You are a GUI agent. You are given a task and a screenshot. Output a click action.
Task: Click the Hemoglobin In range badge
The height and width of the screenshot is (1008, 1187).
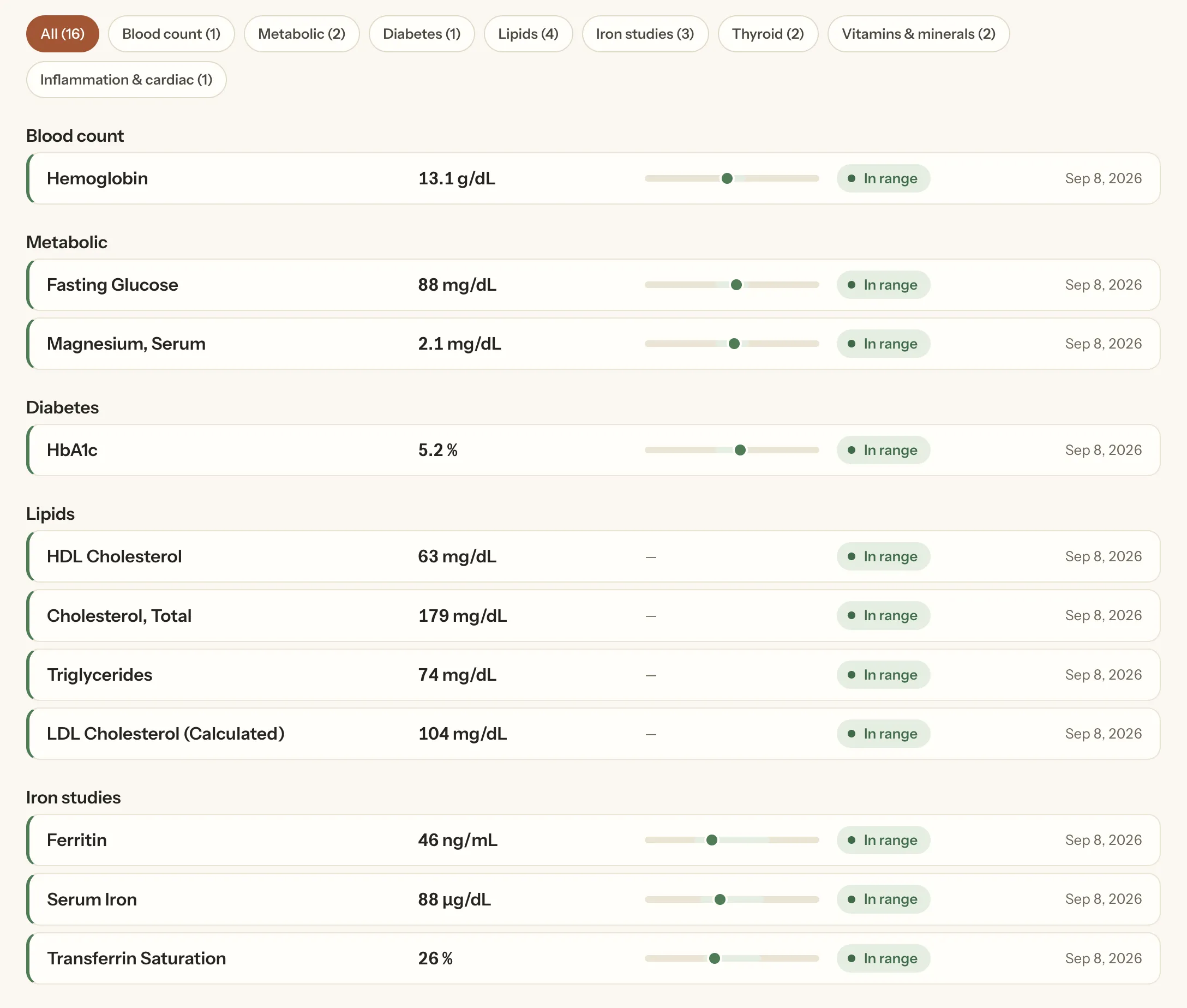point(883,178)
